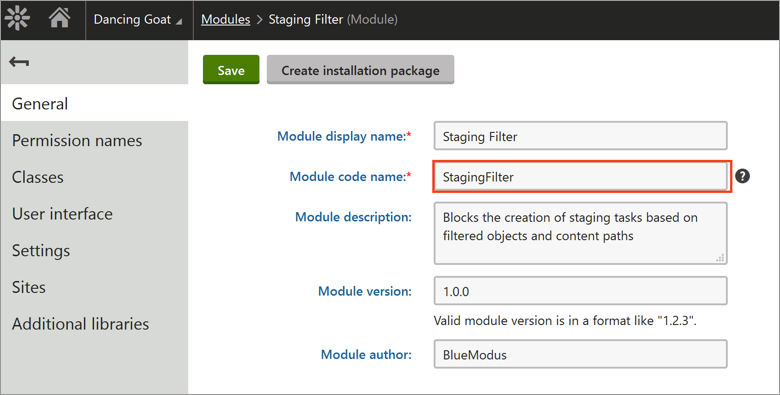Click the Module display name label

pyautogui.click(x=344, y=136)
